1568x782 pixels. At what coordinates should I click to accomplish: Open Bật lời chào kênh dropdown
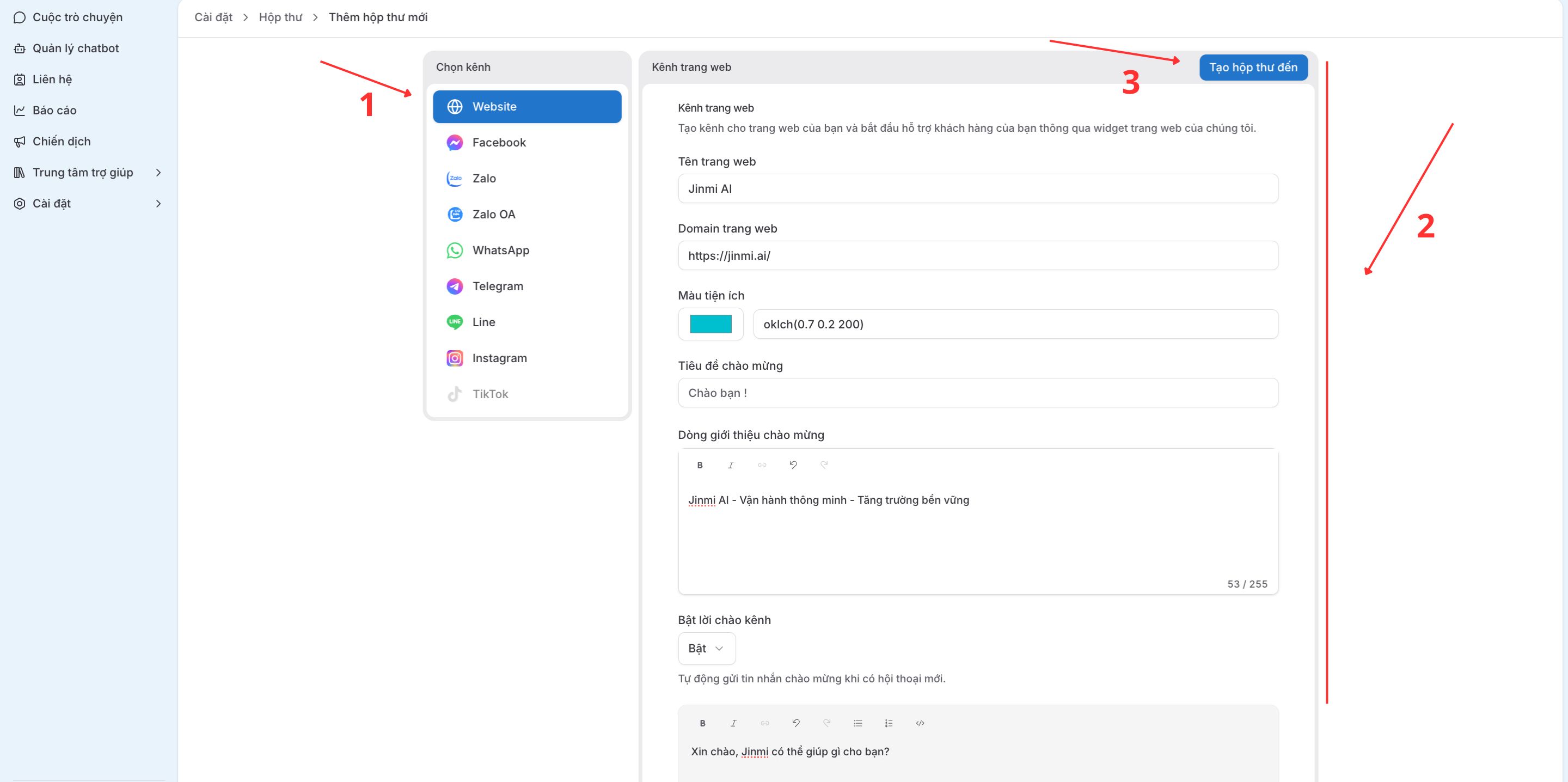click(x=706, y=648)
